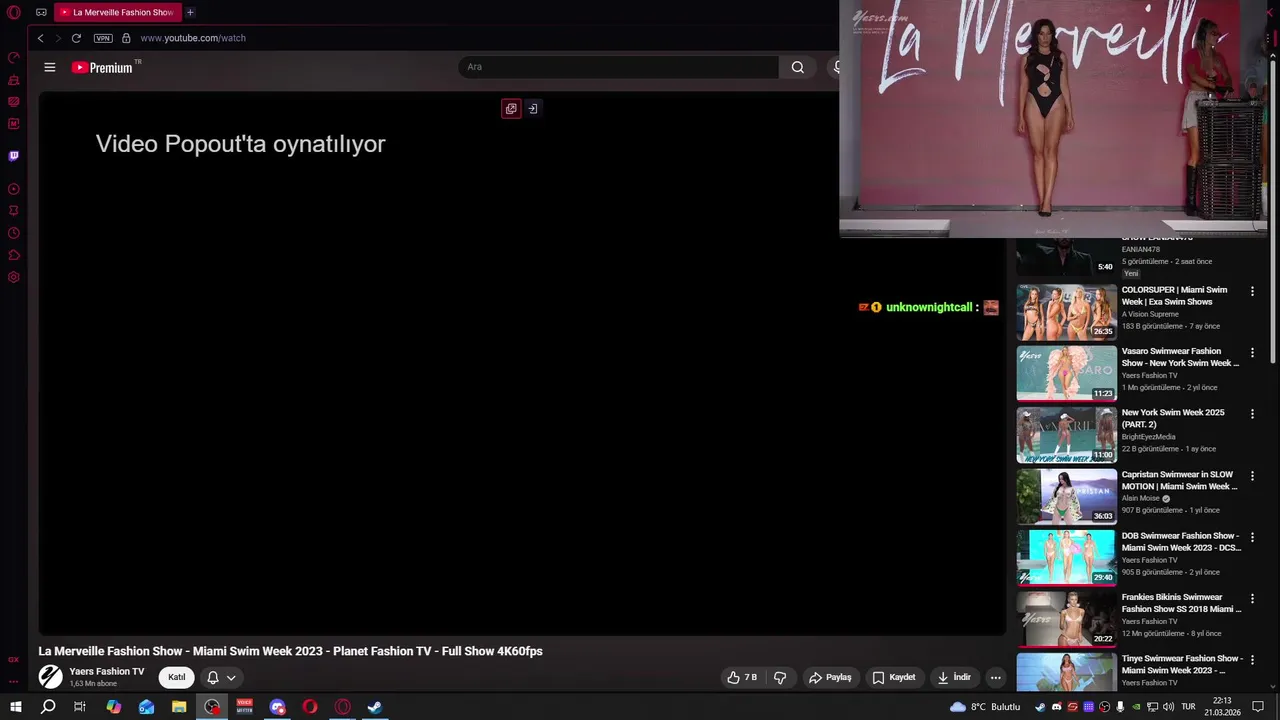
Task: Open Steam from the taskbar
Action: 375,707
